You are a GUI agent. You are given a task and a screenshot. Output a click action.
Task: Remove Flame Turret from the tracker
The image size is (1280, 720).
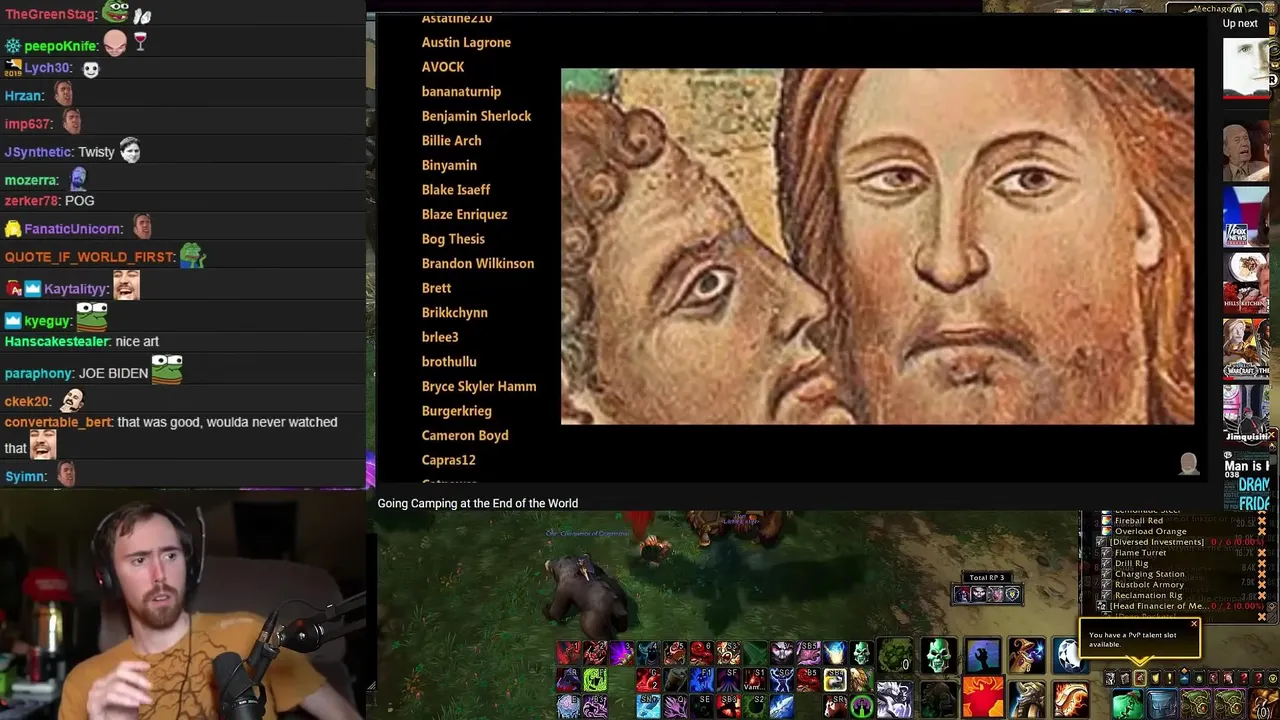click(x=1262, y=553)
